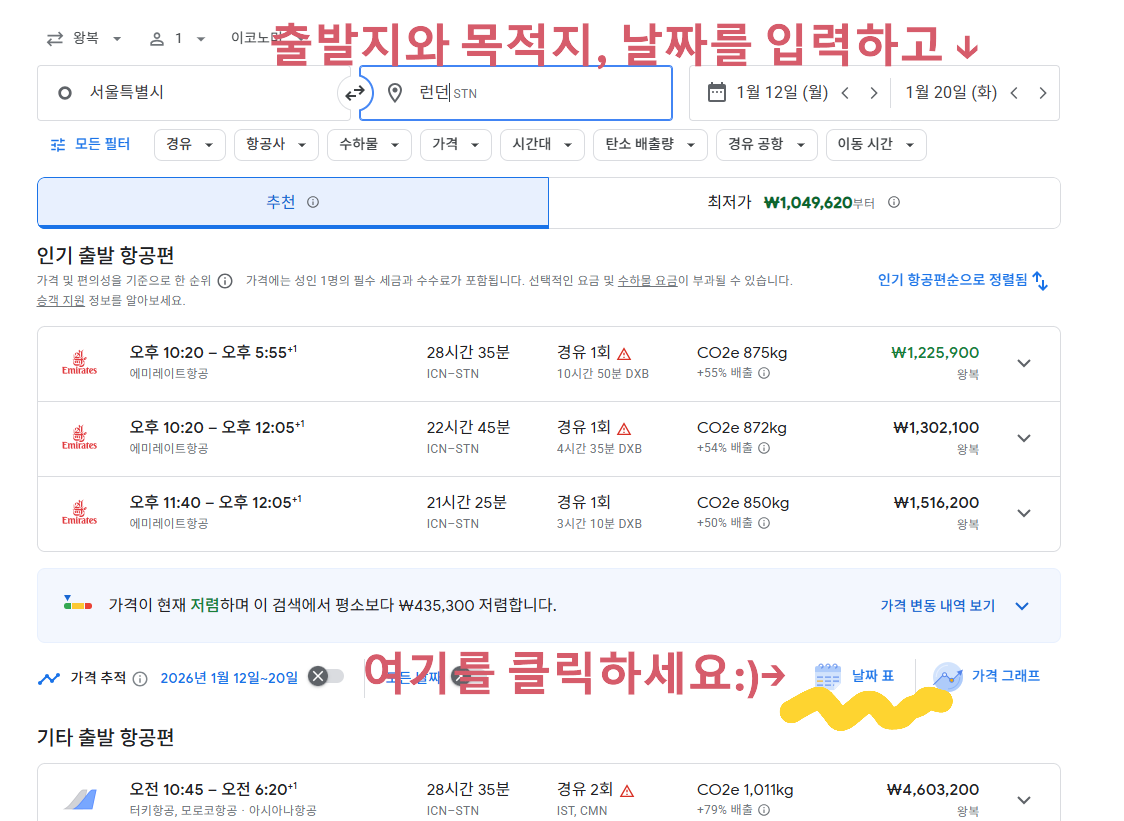The width and height of the screenshot is (1124, 821).
Task: Open the 가격 그래프 chart icon
Action: tap(944, 676)
